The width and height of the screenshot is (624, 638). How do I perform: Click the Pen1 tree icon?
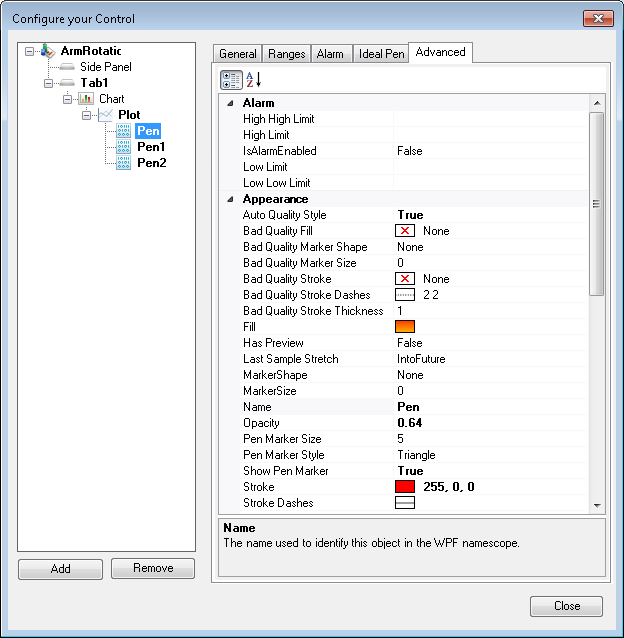click(124, 147)
